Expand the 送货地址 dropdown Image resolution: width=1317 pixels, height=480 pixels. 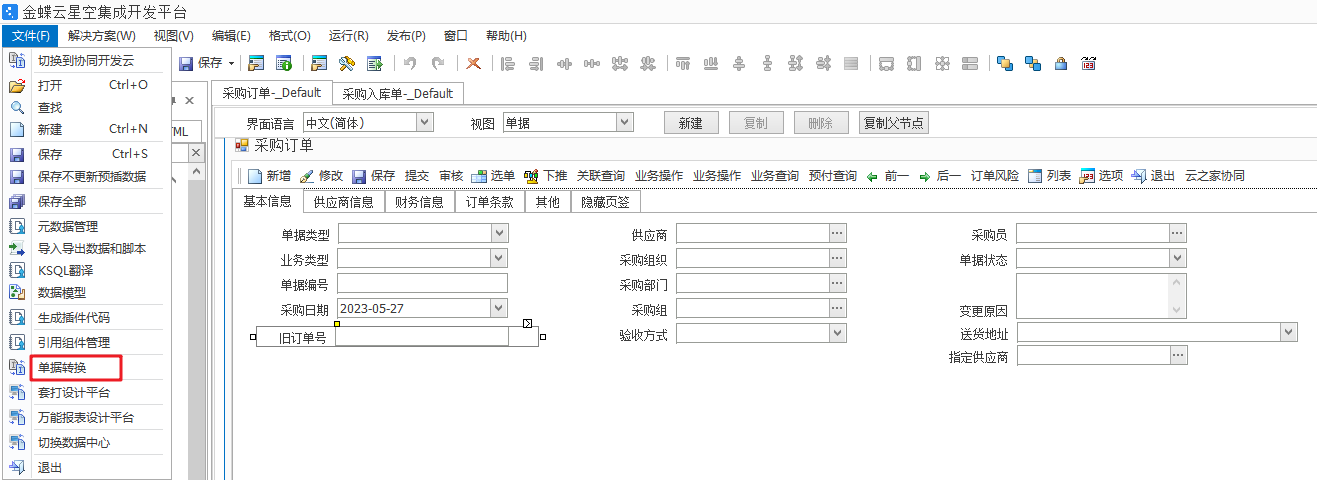click(1289, 331)
